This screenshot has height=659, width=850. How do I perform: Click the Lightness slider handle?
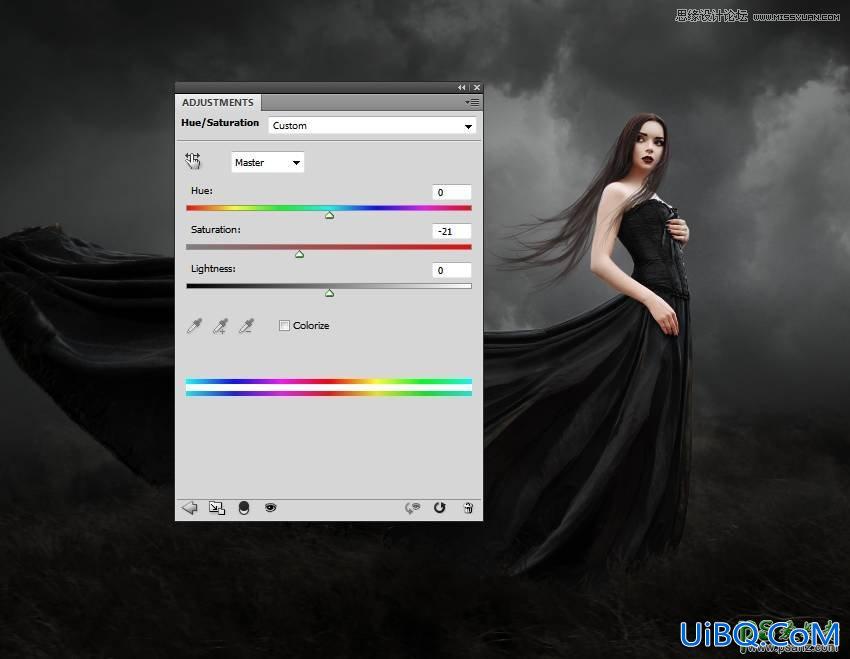click(329, 293)
